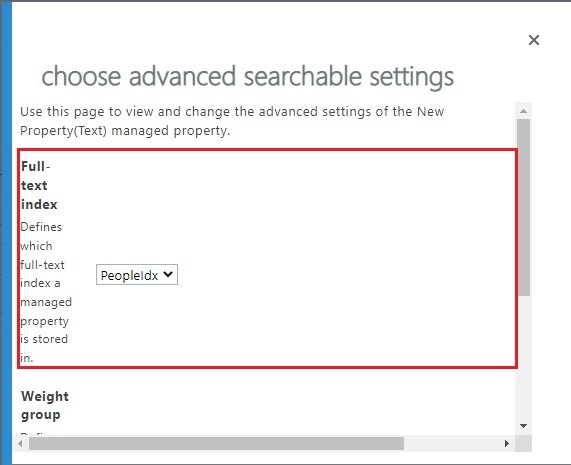
Task: Click the horizontal scrollbar left arrow
Action: [x=20, y=443]
